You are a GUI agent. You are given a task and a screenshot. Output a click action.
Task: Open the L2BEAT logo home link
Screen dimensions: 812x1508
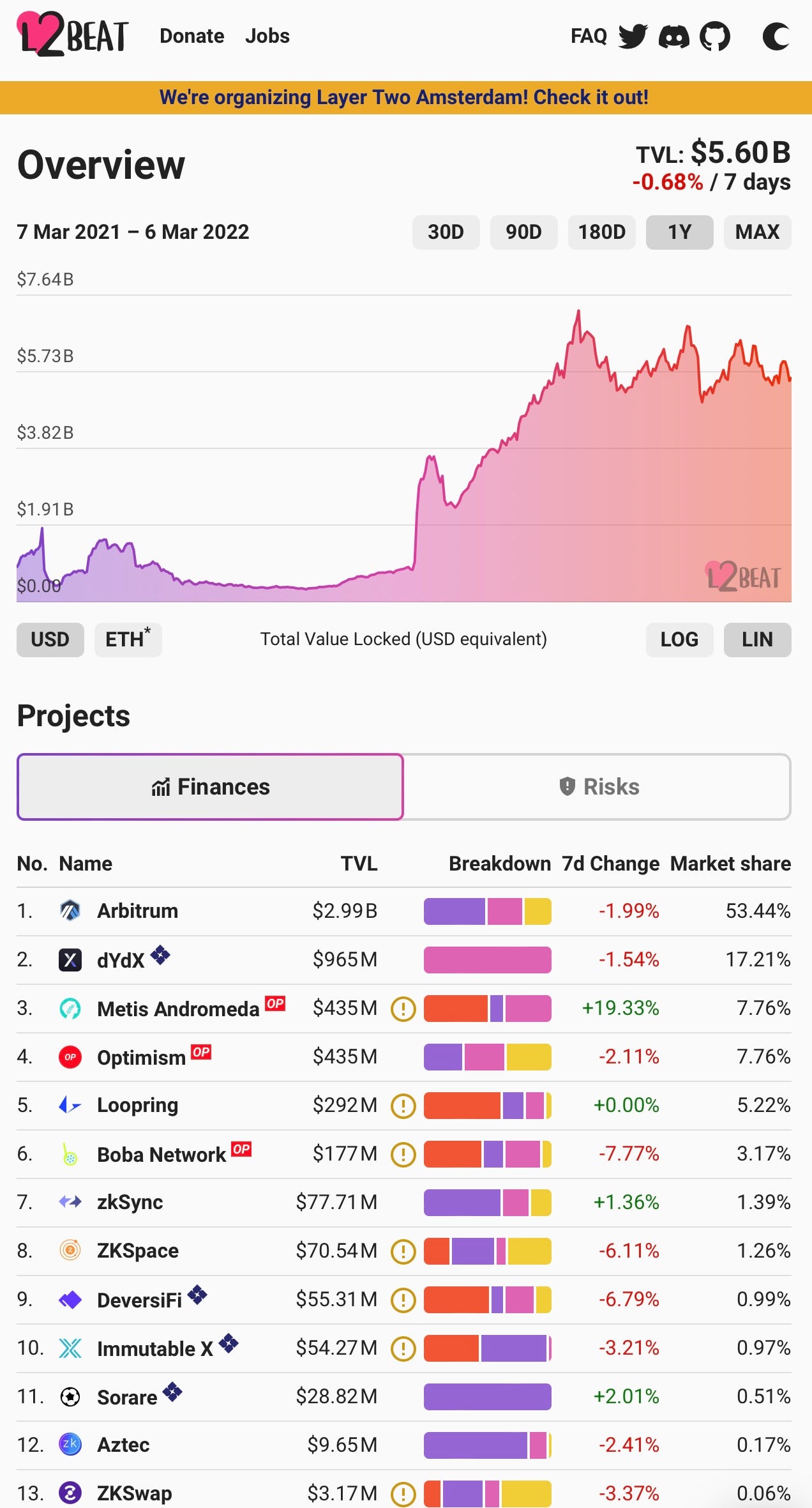72,34
